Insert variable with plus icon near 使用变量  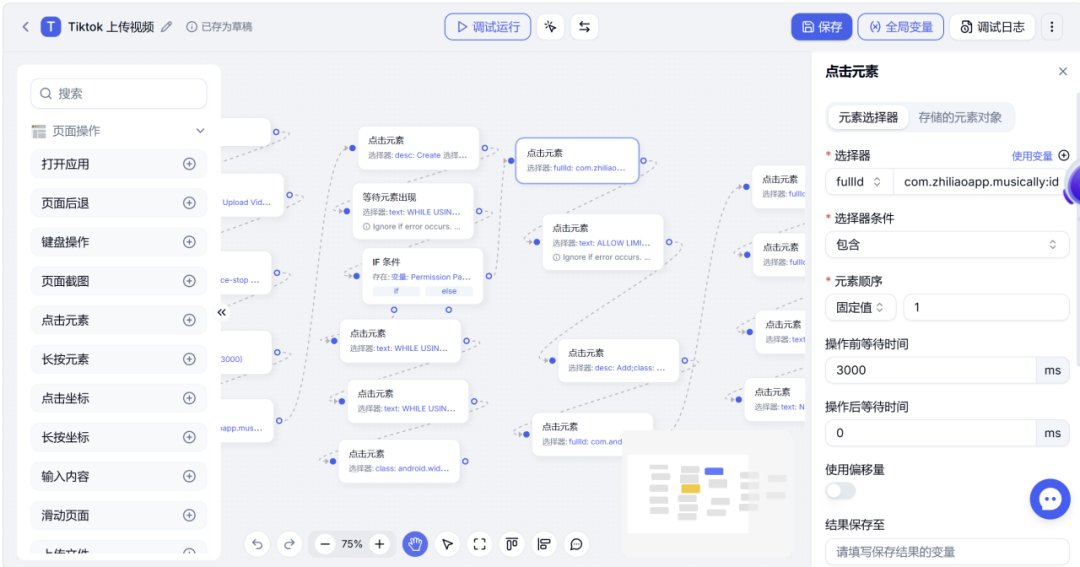(x=1063, y=156)
